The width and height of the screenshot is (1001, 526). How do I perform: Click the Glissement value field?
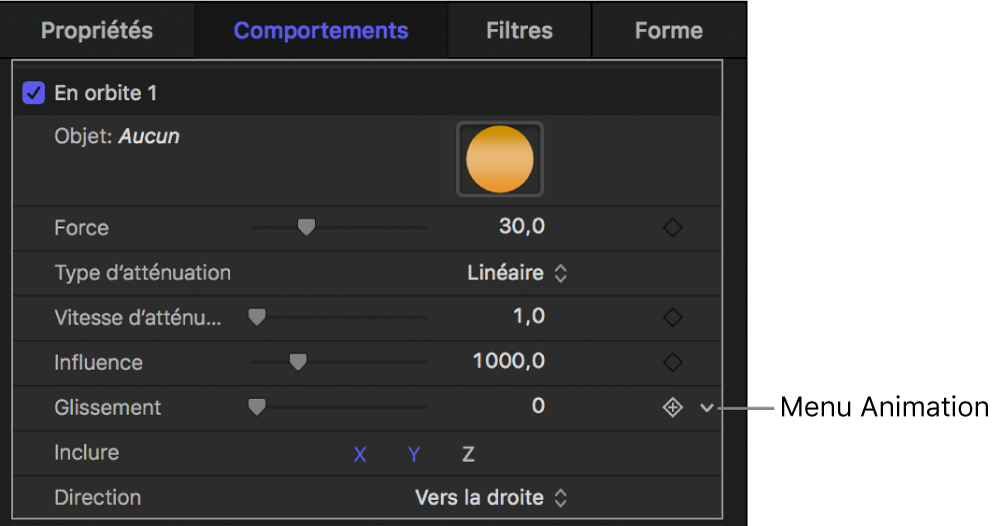(x=538, y=406)
